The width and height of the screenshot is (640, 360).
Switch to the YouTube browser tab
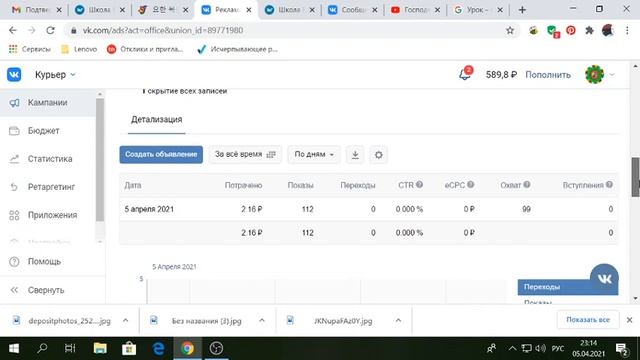[415, 10]
